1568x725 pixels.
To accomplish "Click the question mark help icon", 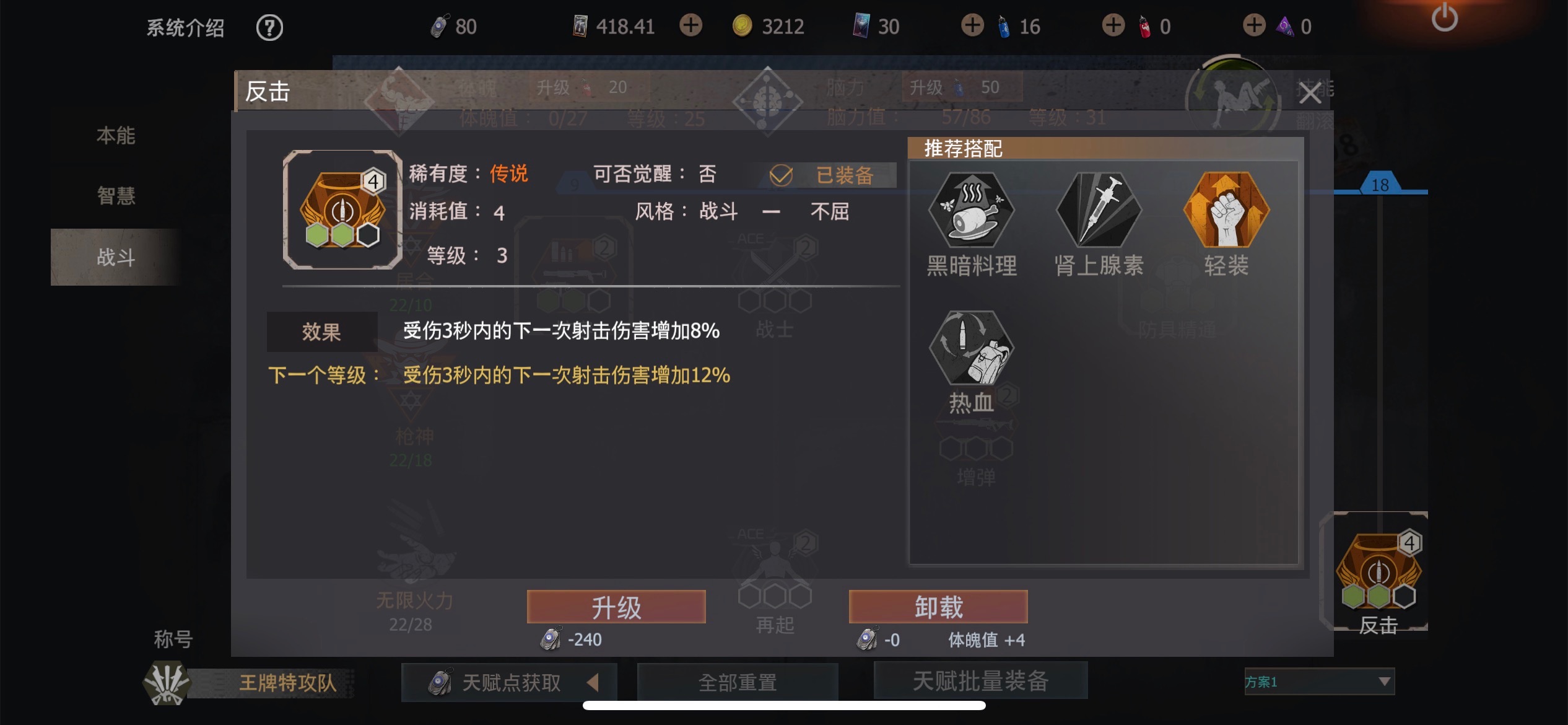I will (269, 27).
